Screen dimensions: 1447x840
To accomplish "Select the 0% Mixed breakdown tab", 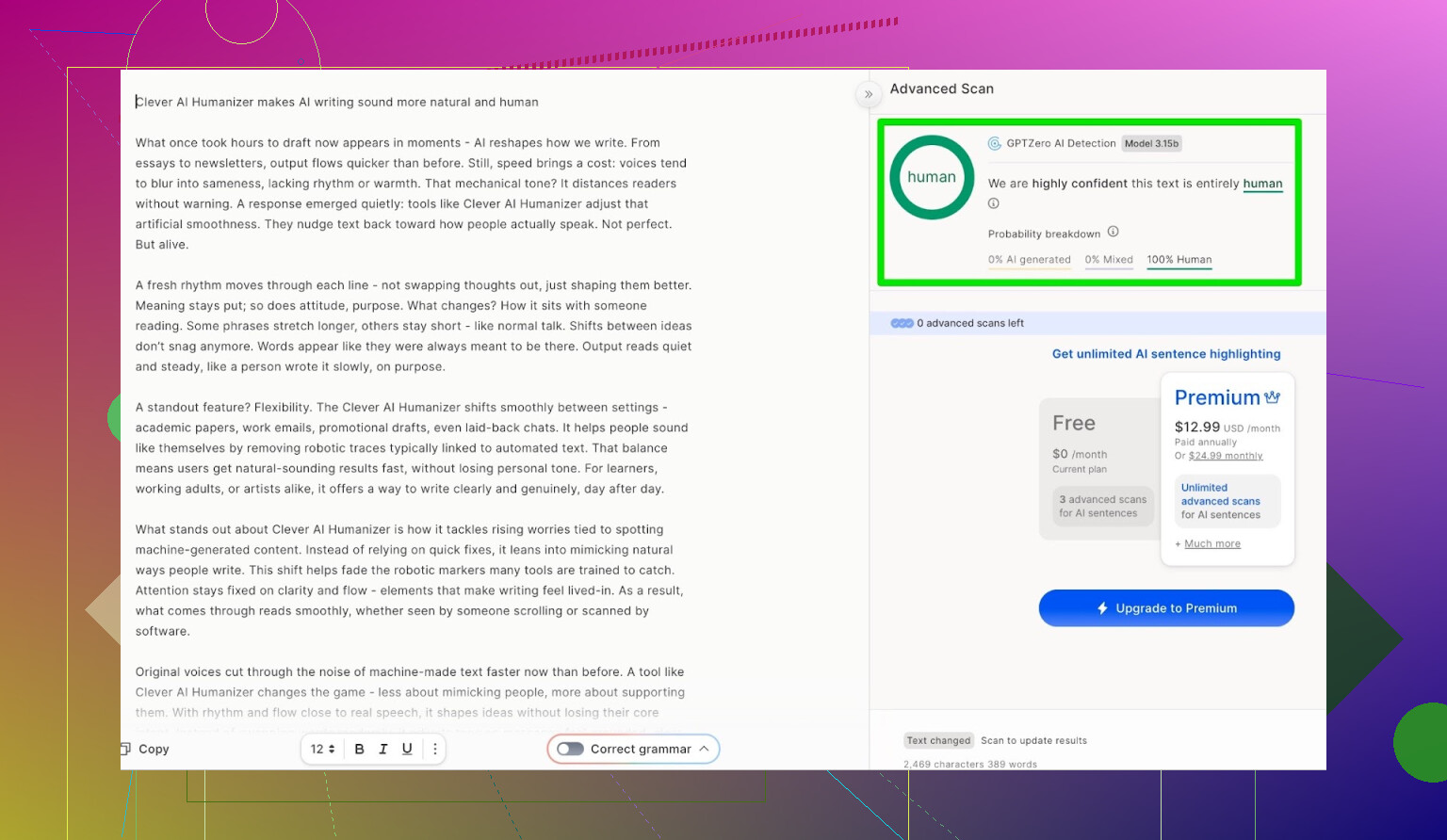I will point(1108,260).
